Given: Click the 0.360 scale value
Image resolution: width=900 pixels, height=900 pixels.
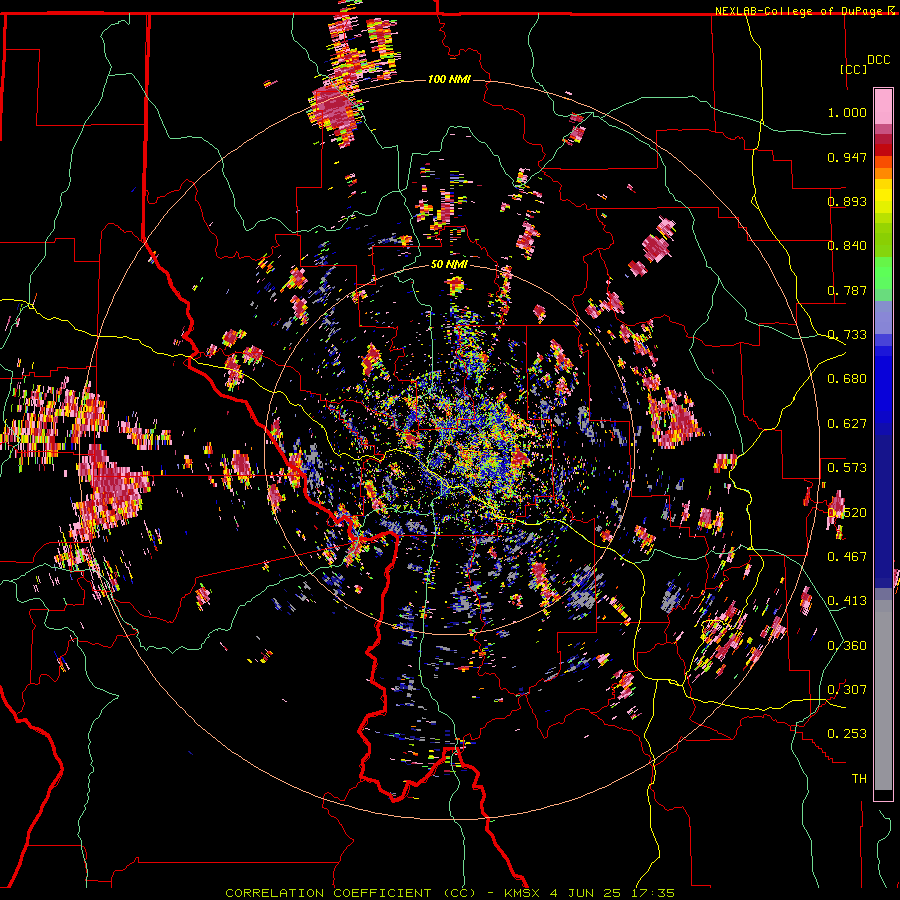Looking at the screenshot, I should tap(847, 646).
